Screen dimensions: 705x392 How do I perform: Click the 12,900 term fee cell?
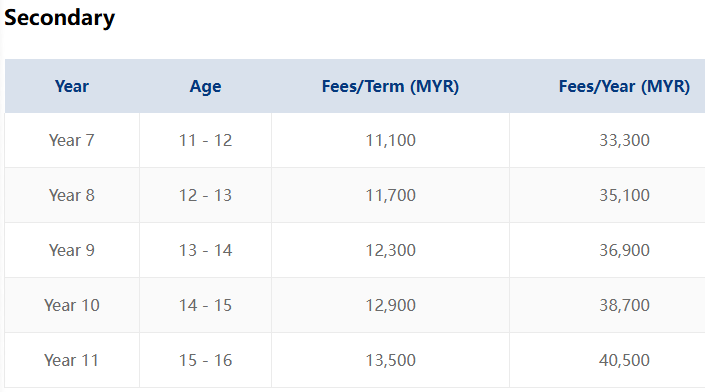(x=390, y=305)
